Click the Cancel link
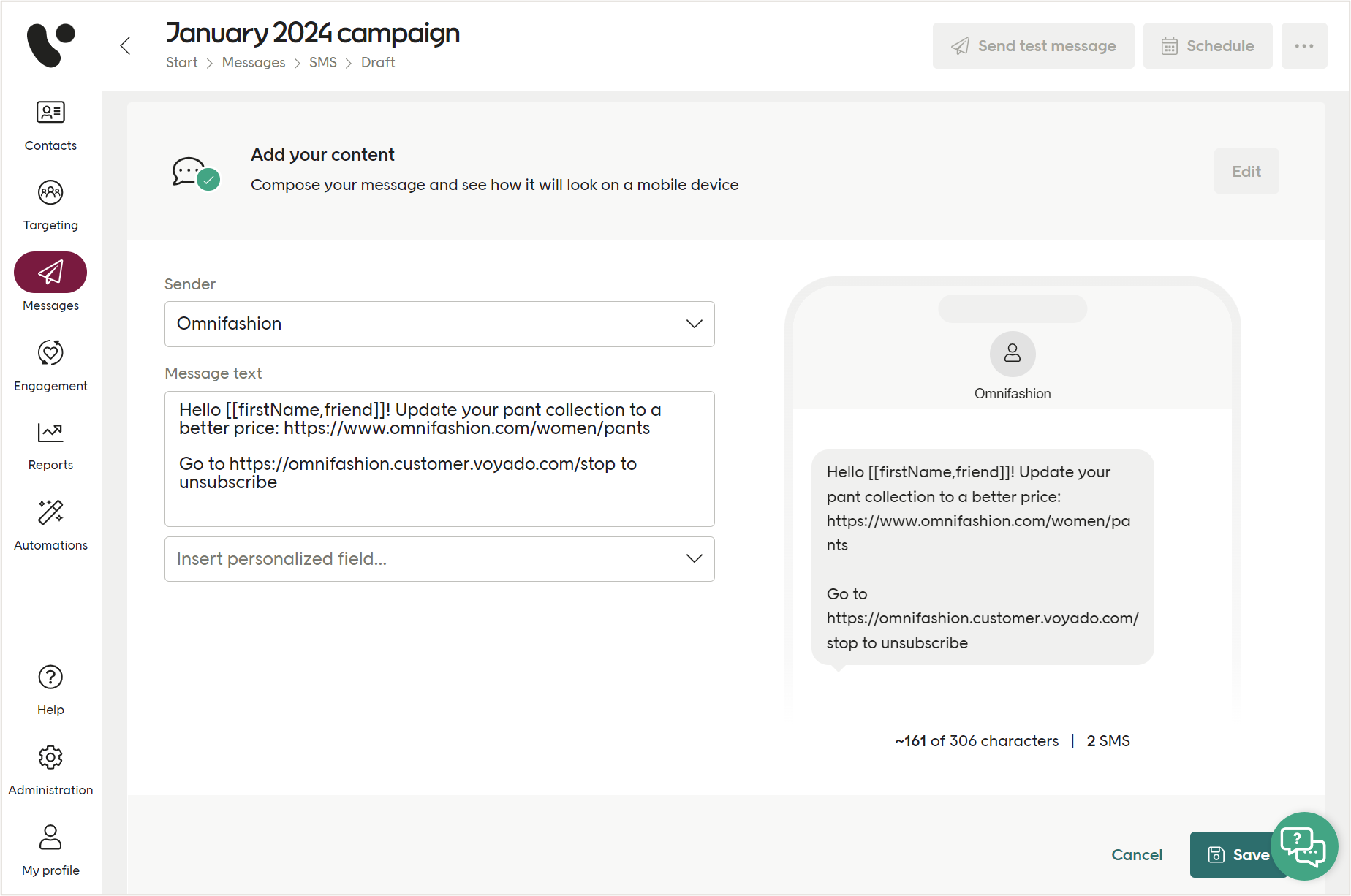This screenshot has width=1351, height=896. tap(1136, 855)
